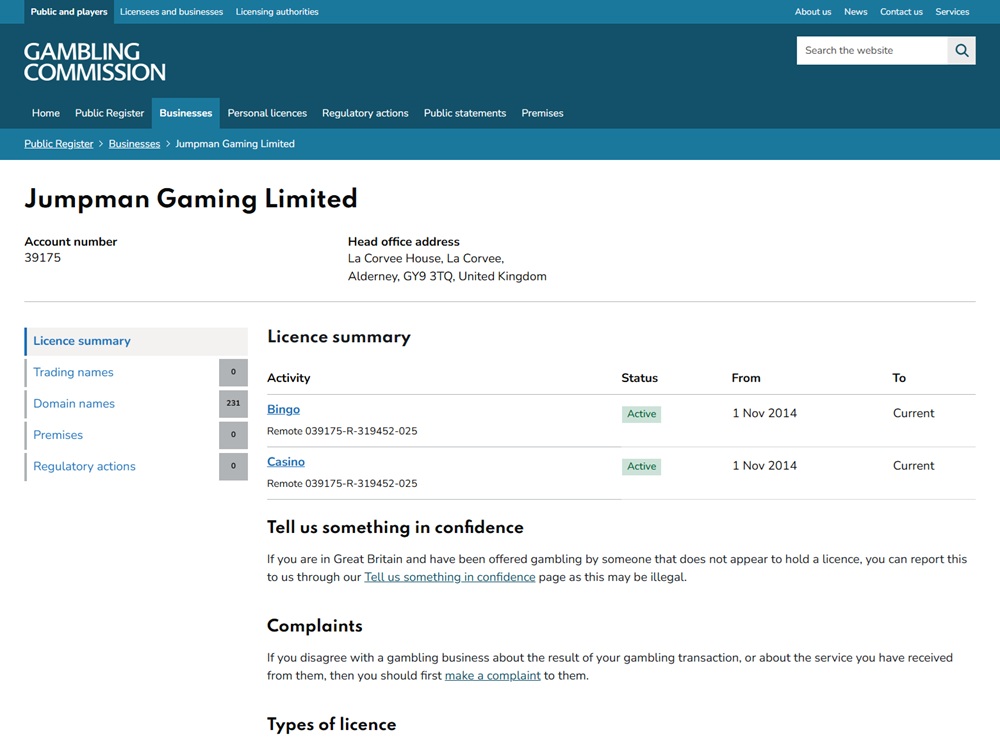
Task: Focus the Search the website field
Action: (x=872, y=50)
